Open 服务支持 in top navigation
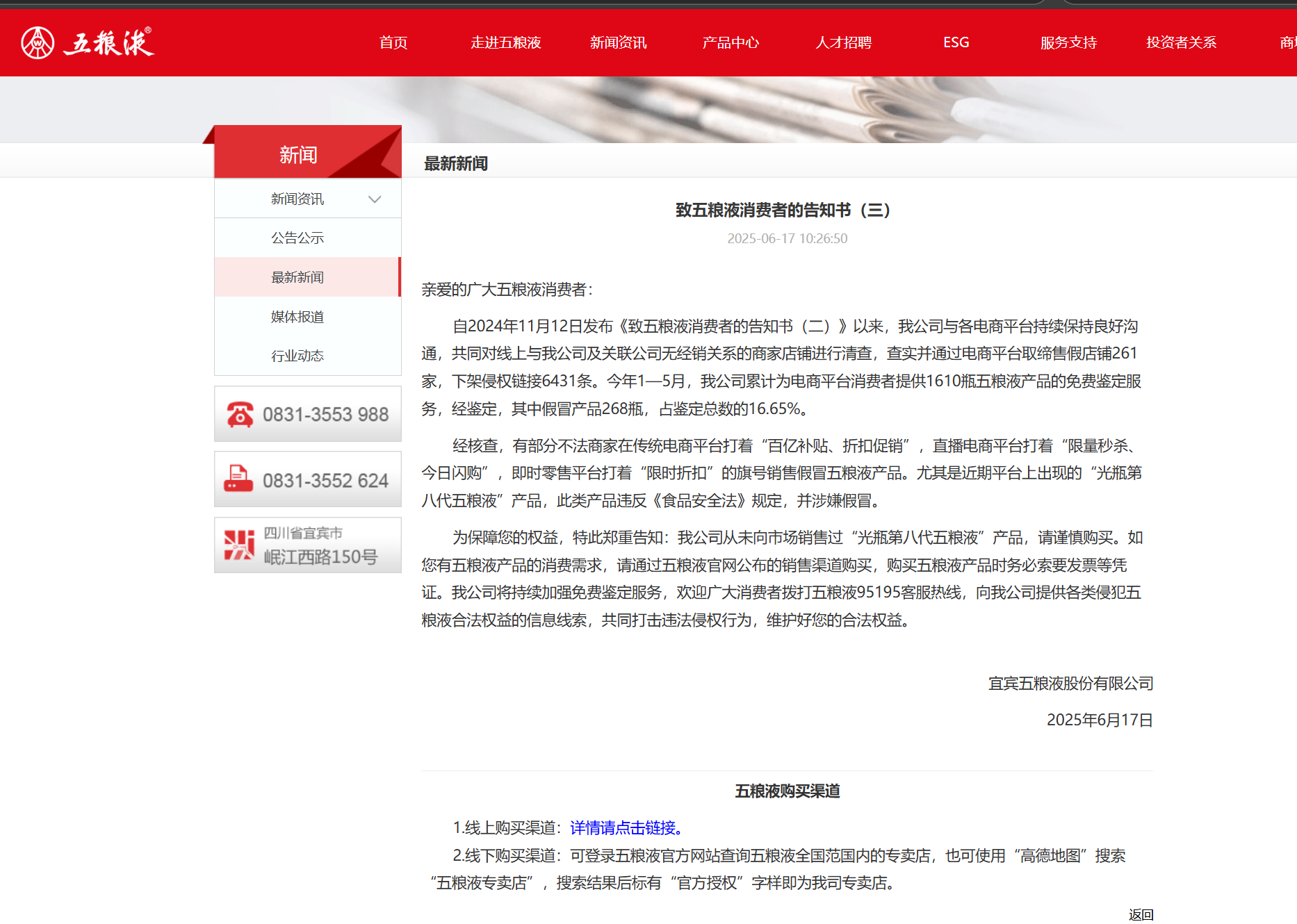 tap(1068, 42)
